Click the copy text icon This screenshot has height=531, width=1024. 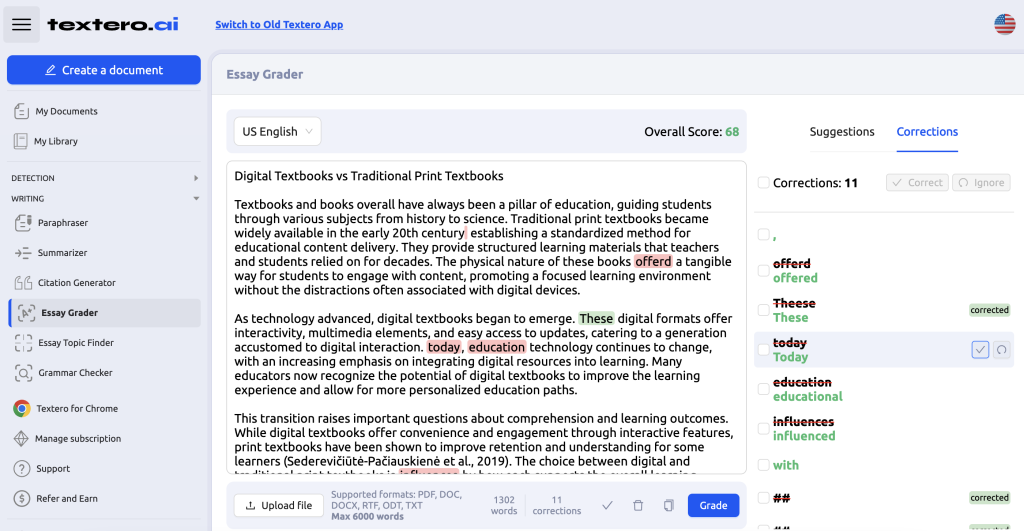coord(669,505)
